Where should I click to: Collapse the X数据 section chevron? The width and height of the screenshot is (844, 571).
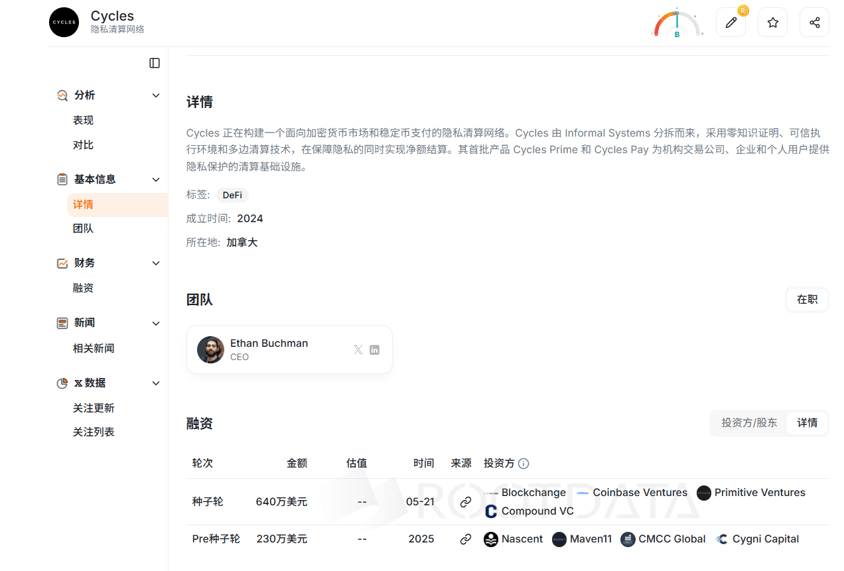click(156, 383)
